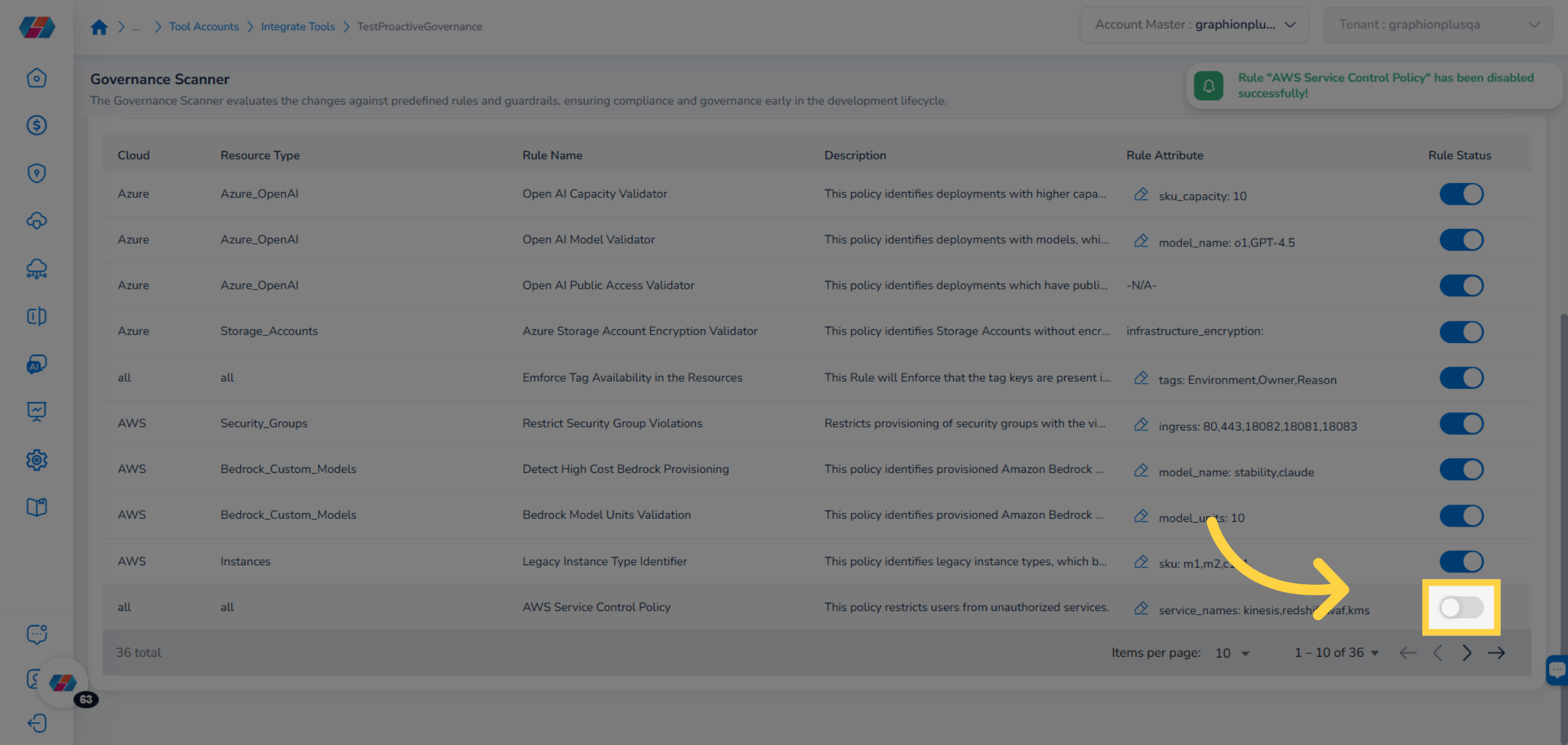Open the cost dollar icon in sidebar

point(37,125)
